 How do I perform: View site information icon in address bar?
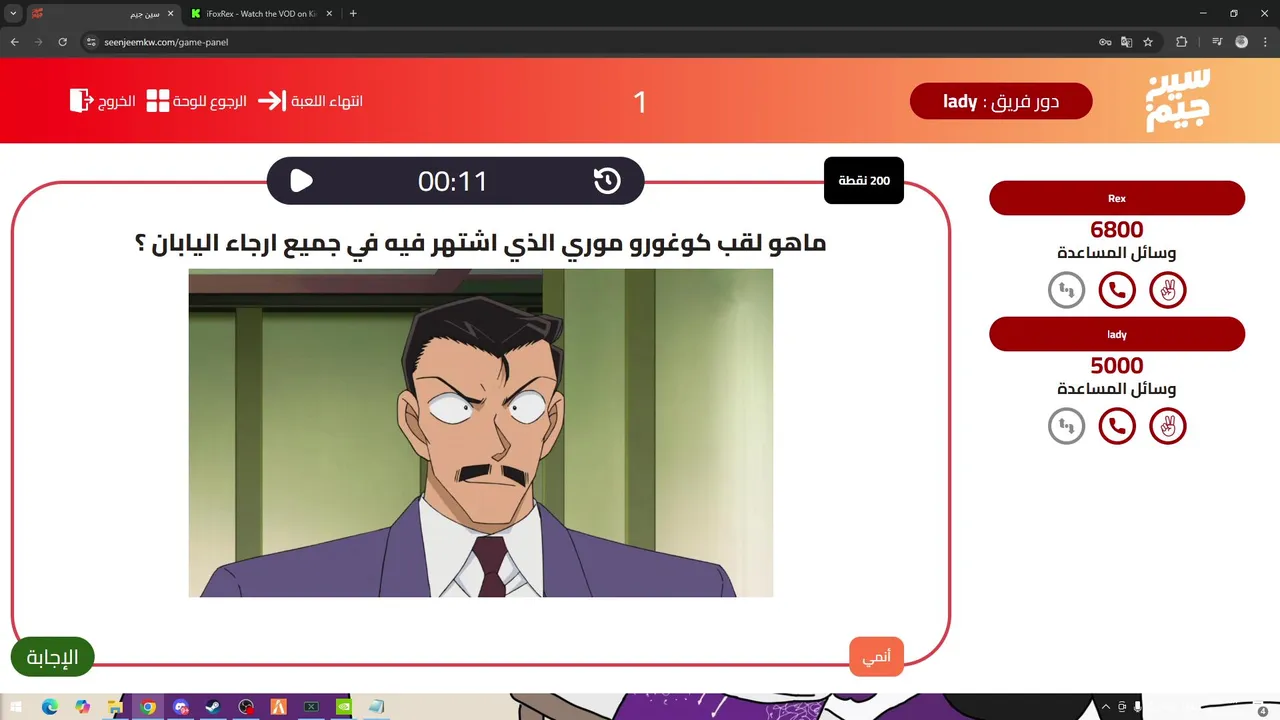tap(91, 42)
